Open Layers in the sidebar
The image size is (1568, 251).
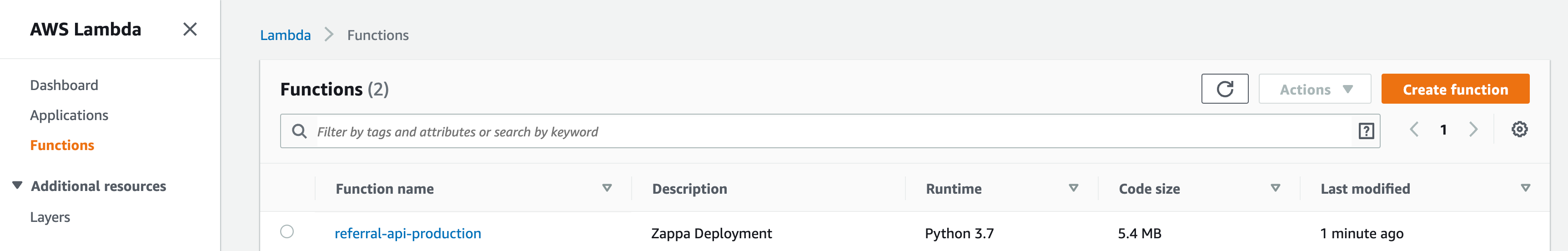(x=50, y=217)
